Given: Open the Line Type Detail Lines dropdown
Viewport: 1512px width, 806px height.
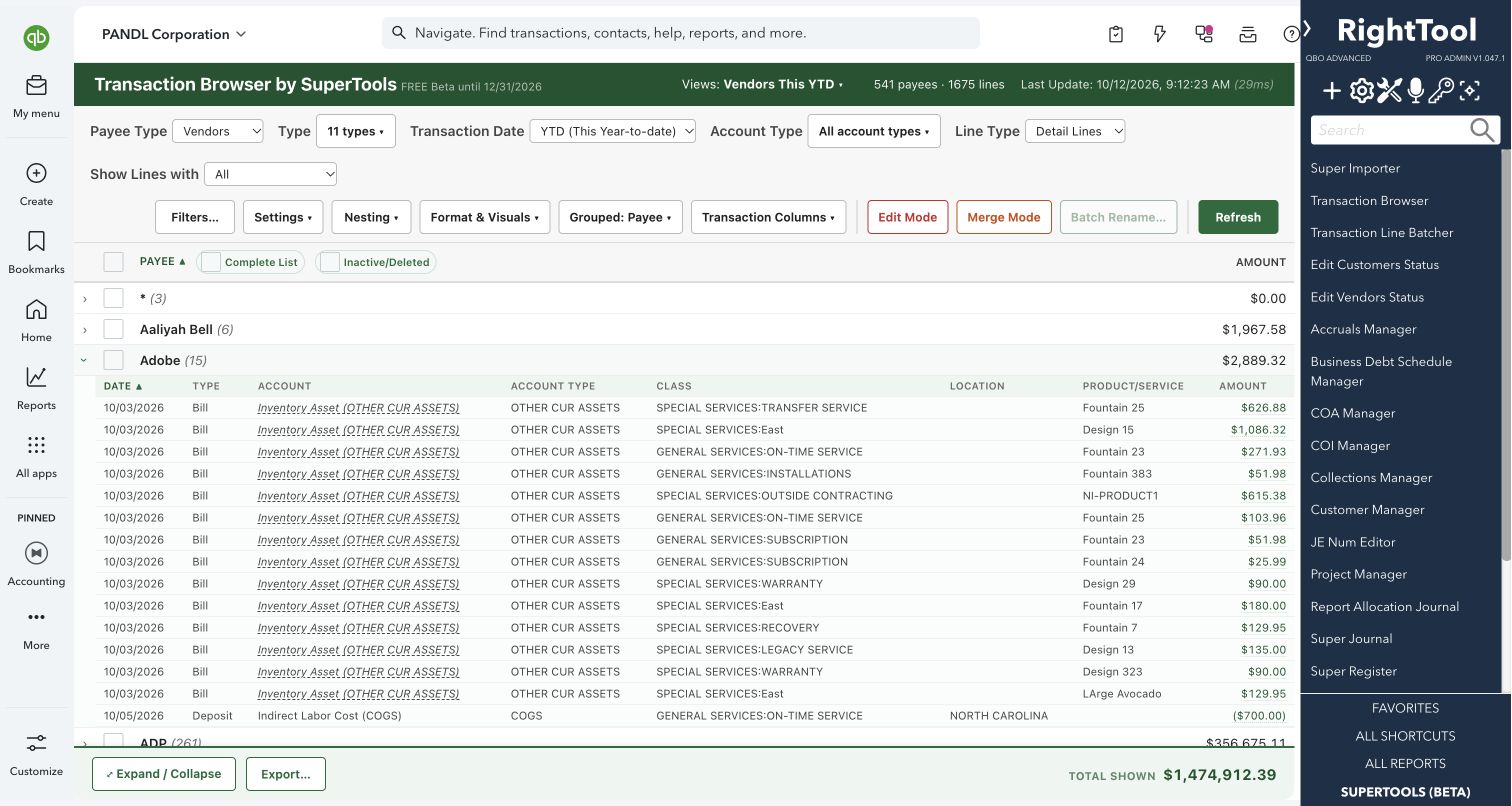Looking at the screenshot, I should (1075, 131).
